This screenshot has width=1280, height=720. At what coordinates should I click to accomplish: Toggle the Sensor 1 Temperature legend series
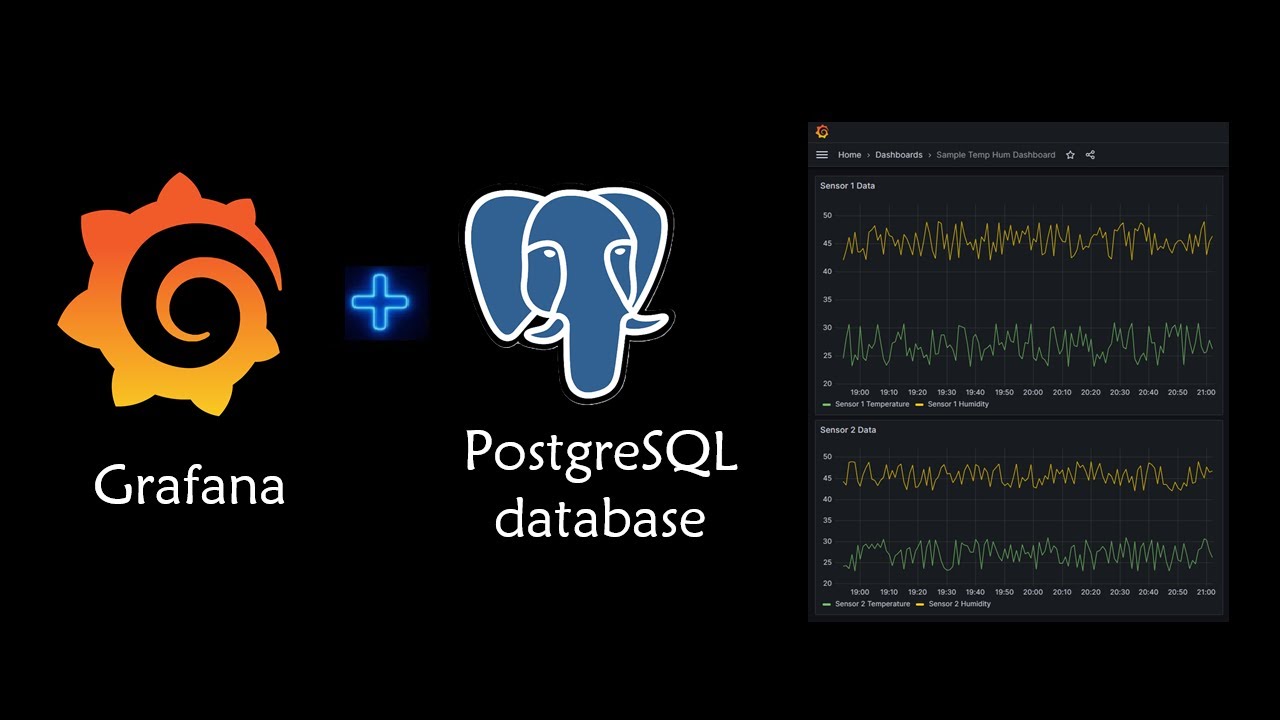(x=866, y=404)
